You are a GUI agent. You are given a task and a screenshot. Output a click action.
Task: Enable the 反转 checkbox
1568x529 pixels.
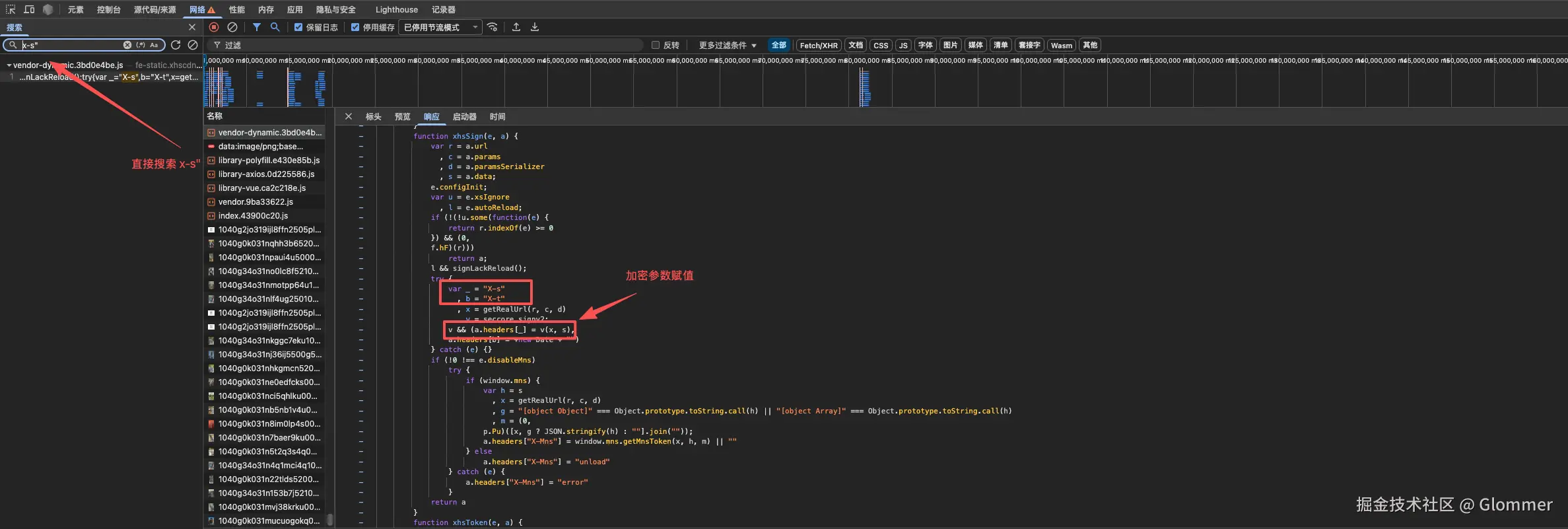(x=656, y=45)
